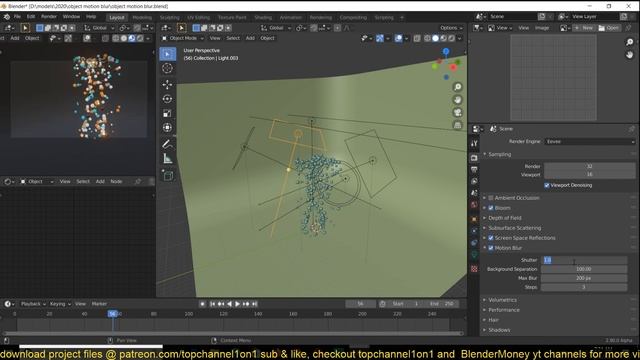Open the Scene properties tab icon

coord(474,193)
